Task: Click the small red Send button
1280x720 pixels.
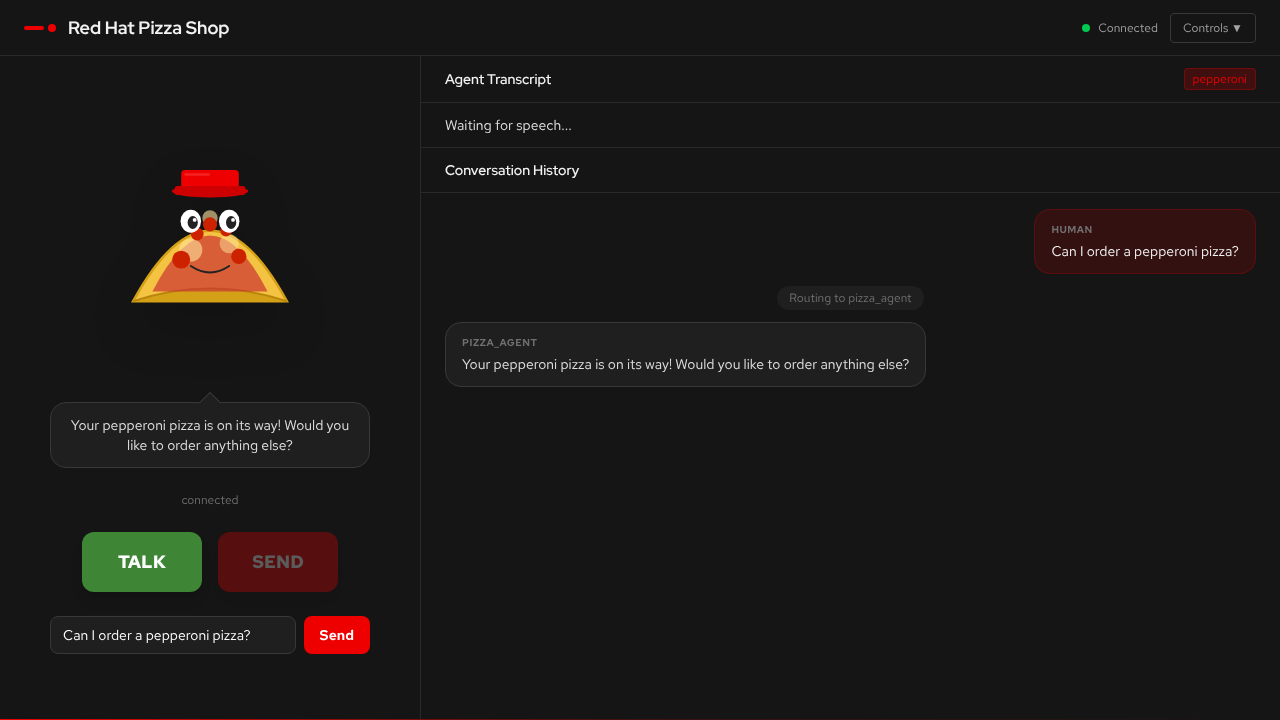Action: click(336, 635)
